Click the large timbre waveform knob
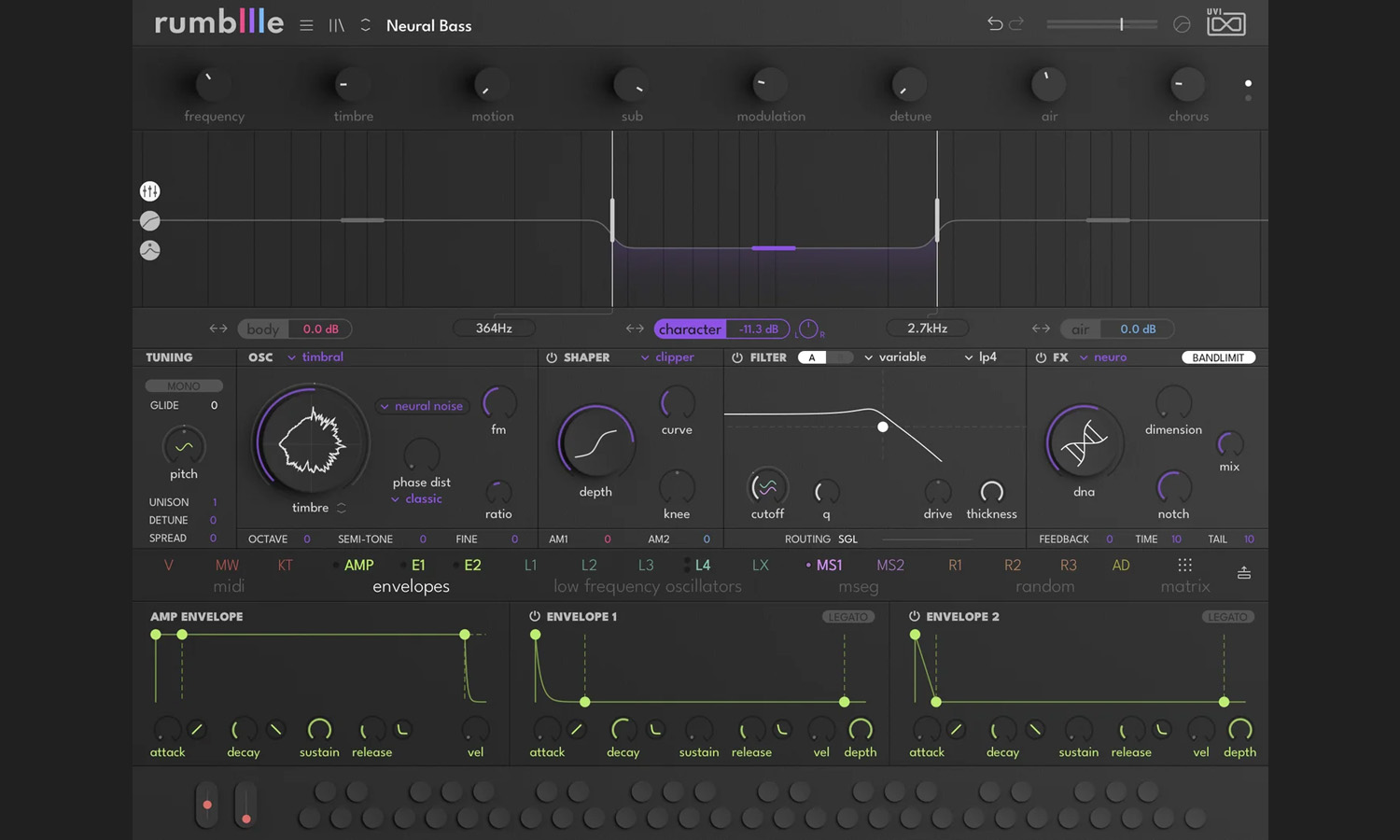This screenshot has width=1400, height=840. [311, 441]
